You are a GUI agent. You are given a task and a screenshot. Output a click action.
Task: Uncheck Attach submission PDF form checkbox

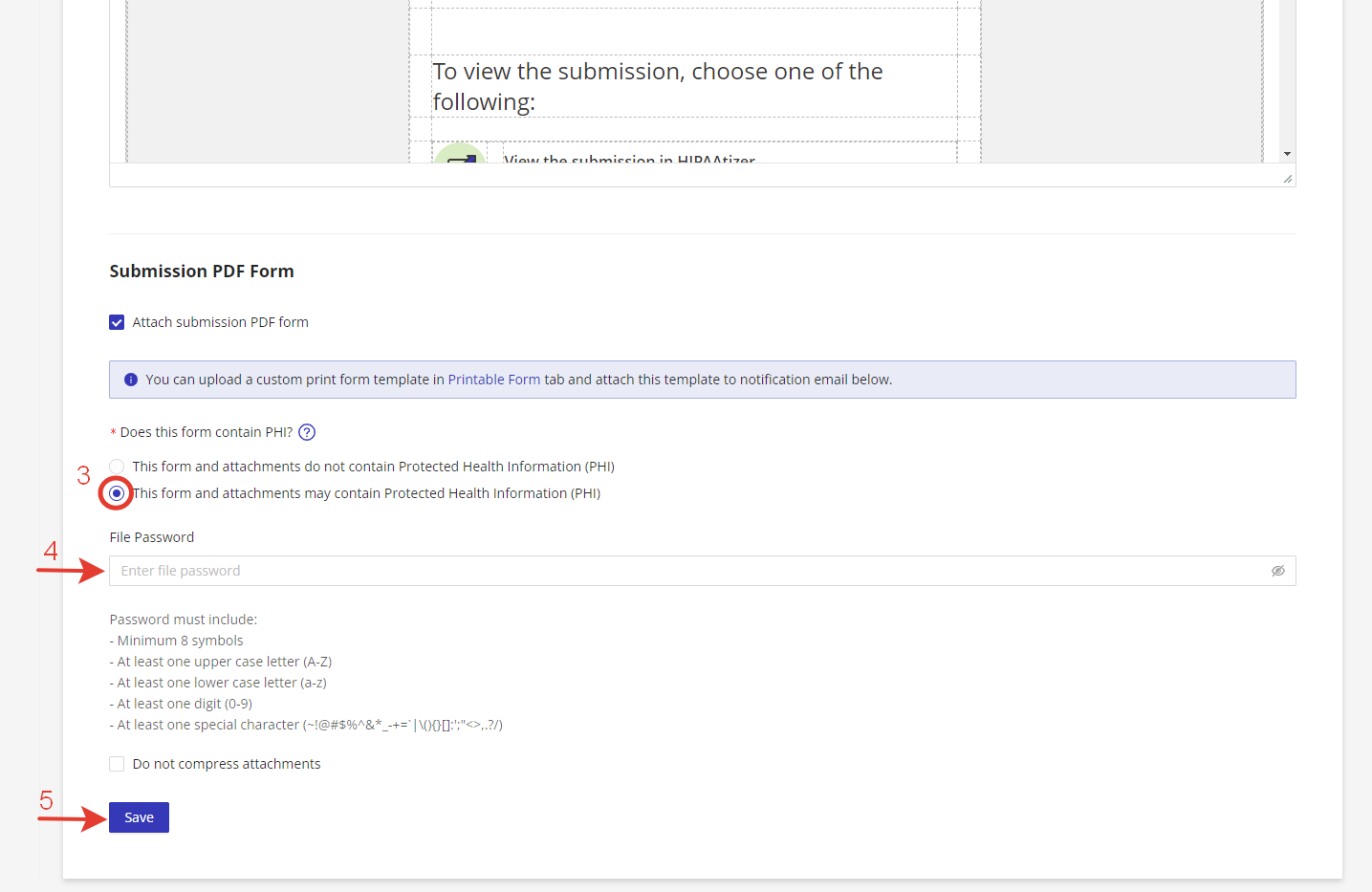117,322
